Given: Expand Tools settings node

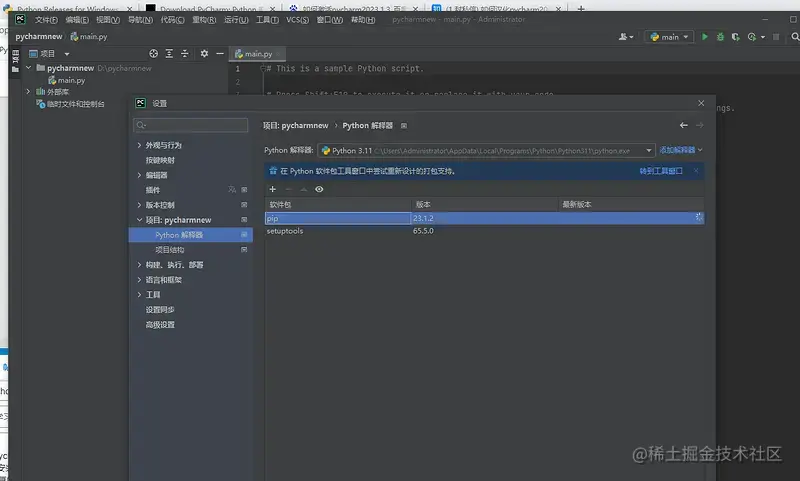Looking at the screenshot, I should (x=139, y=294).
